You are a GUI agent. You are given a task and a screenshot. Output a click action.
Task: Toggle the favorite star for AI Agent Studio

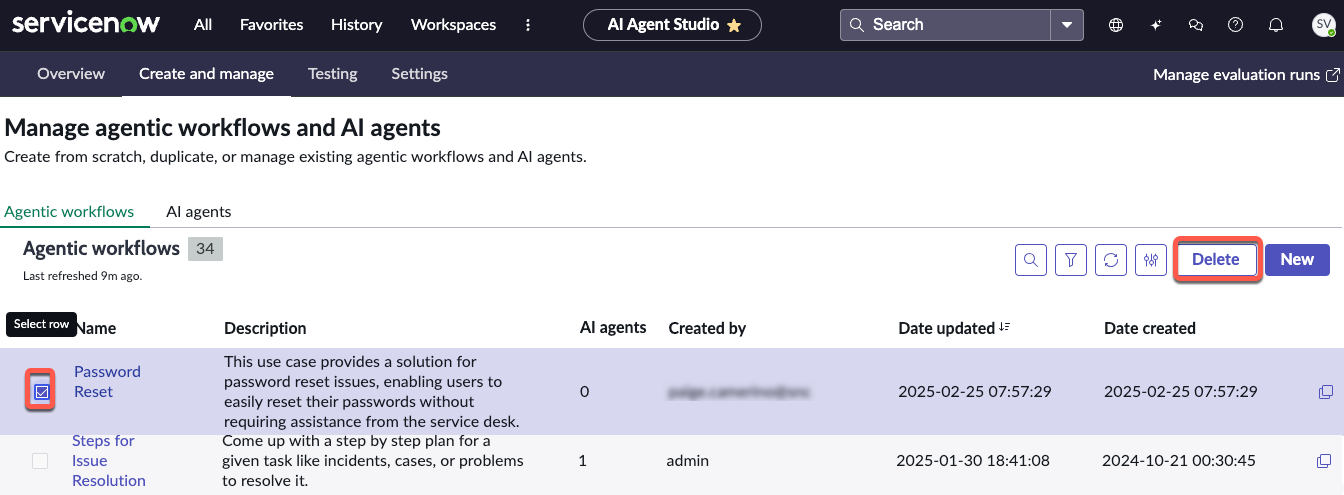(x=734, y=25)
